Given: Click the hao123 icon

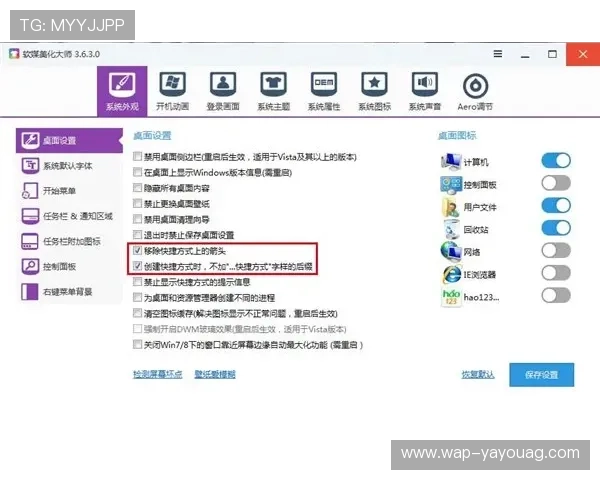Looking at the screenshot, I should pyautogui.click(x=451, y=297).
